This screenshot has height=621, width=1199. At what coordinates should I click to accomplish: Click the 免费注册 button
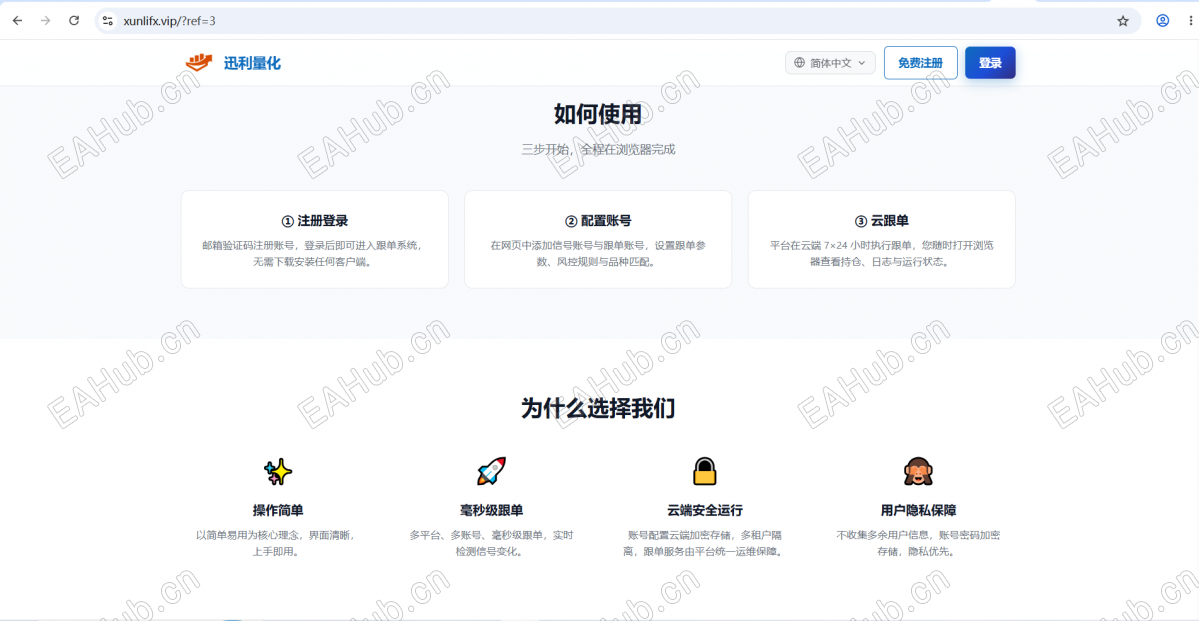[921, 63]
